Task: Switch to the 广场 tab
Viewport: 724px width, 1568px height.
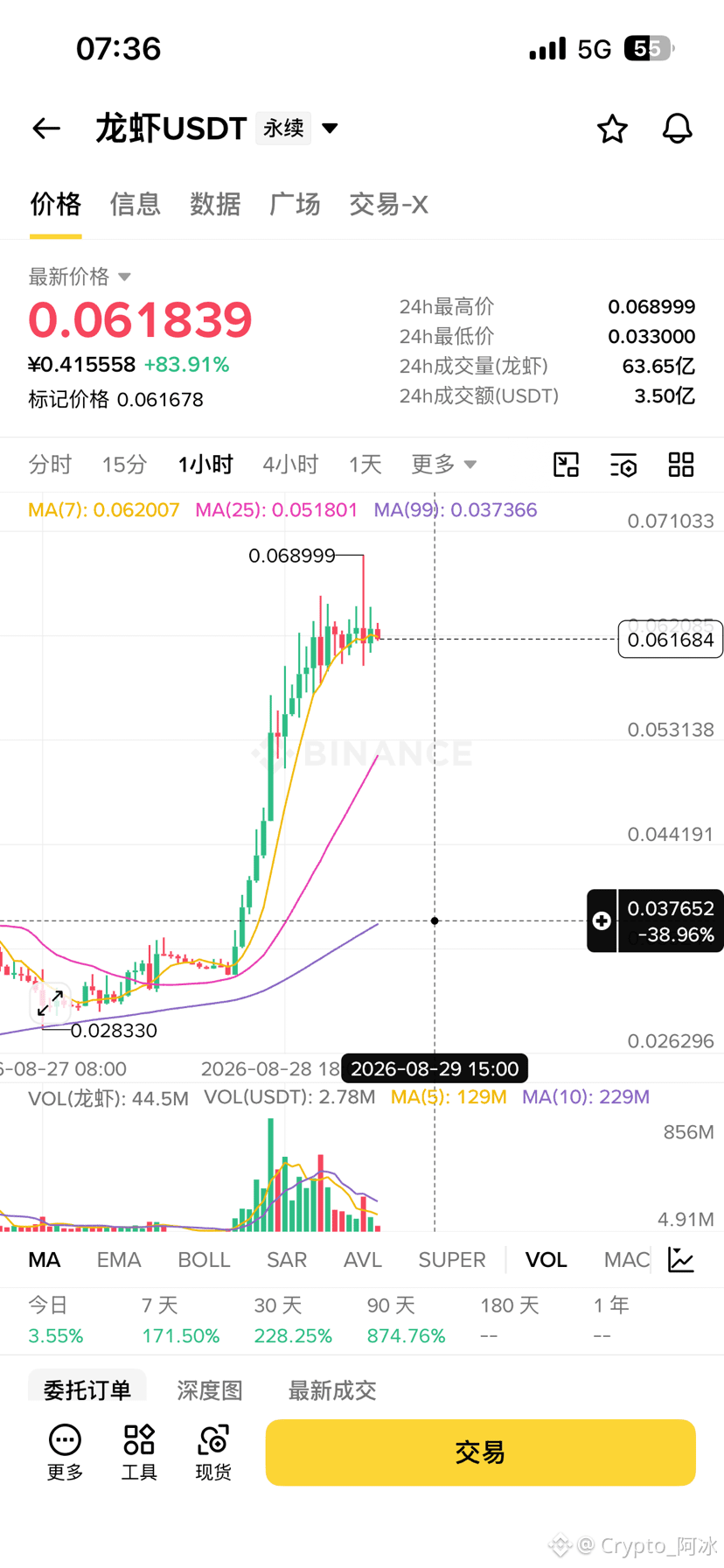Action: 295,204
